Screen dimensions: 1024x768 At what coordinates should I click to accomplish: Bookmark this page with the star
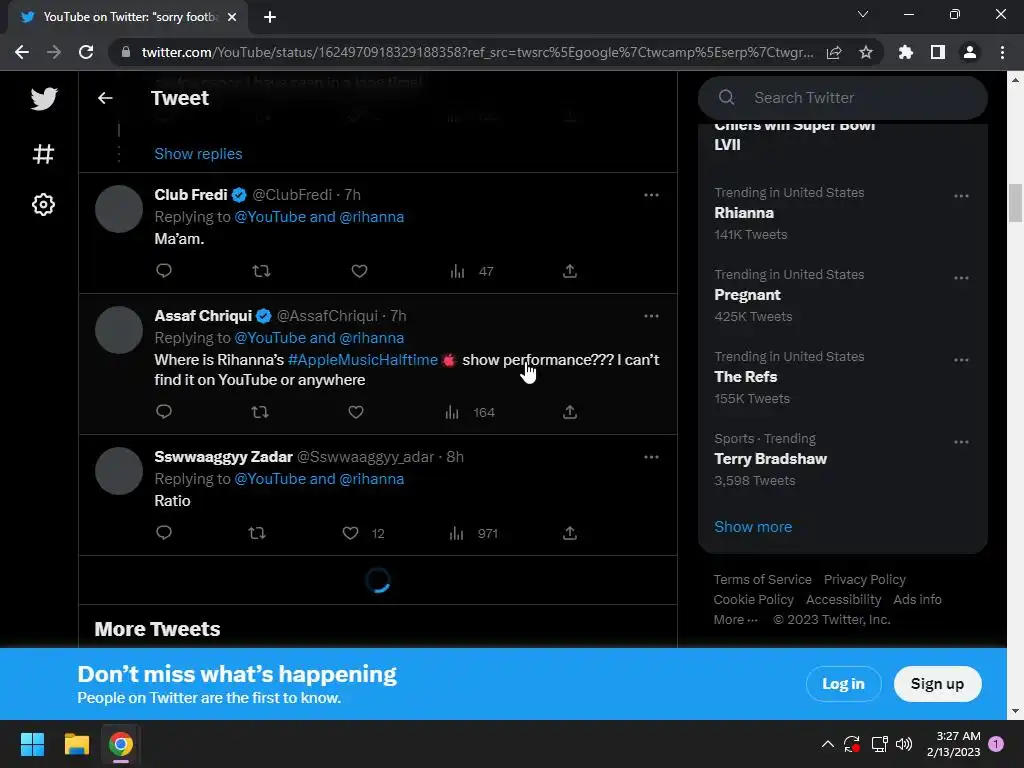(865, 52)
